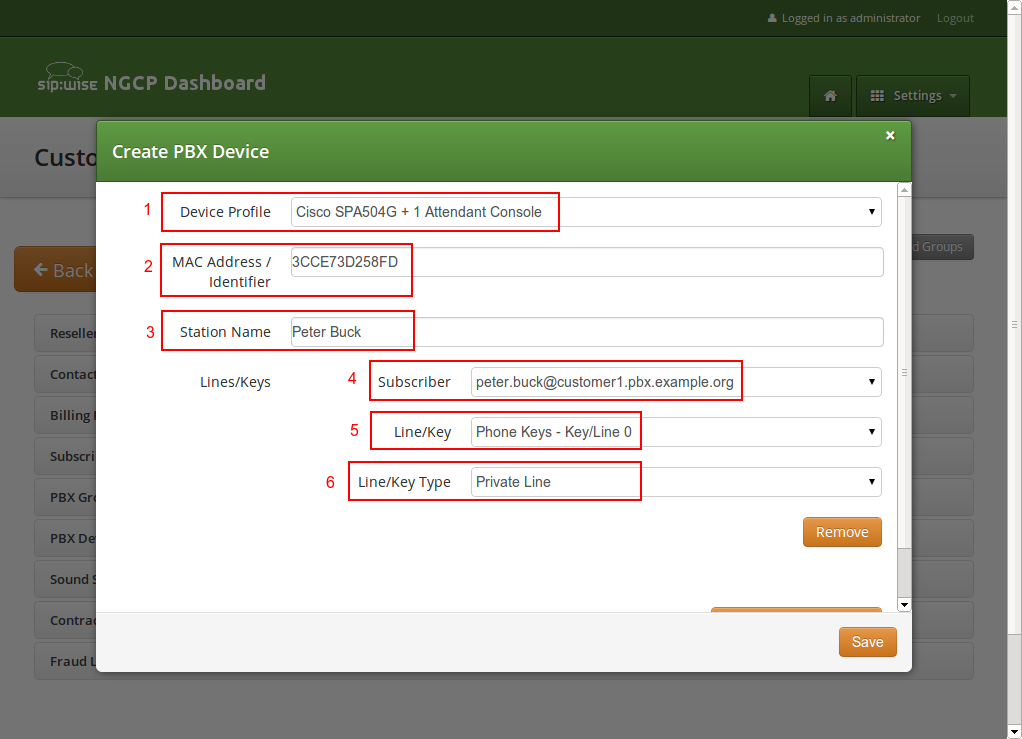Viewport: 1022px width, 739px height.
Task: Click the Logout link
Action: [x=955, y=18]
